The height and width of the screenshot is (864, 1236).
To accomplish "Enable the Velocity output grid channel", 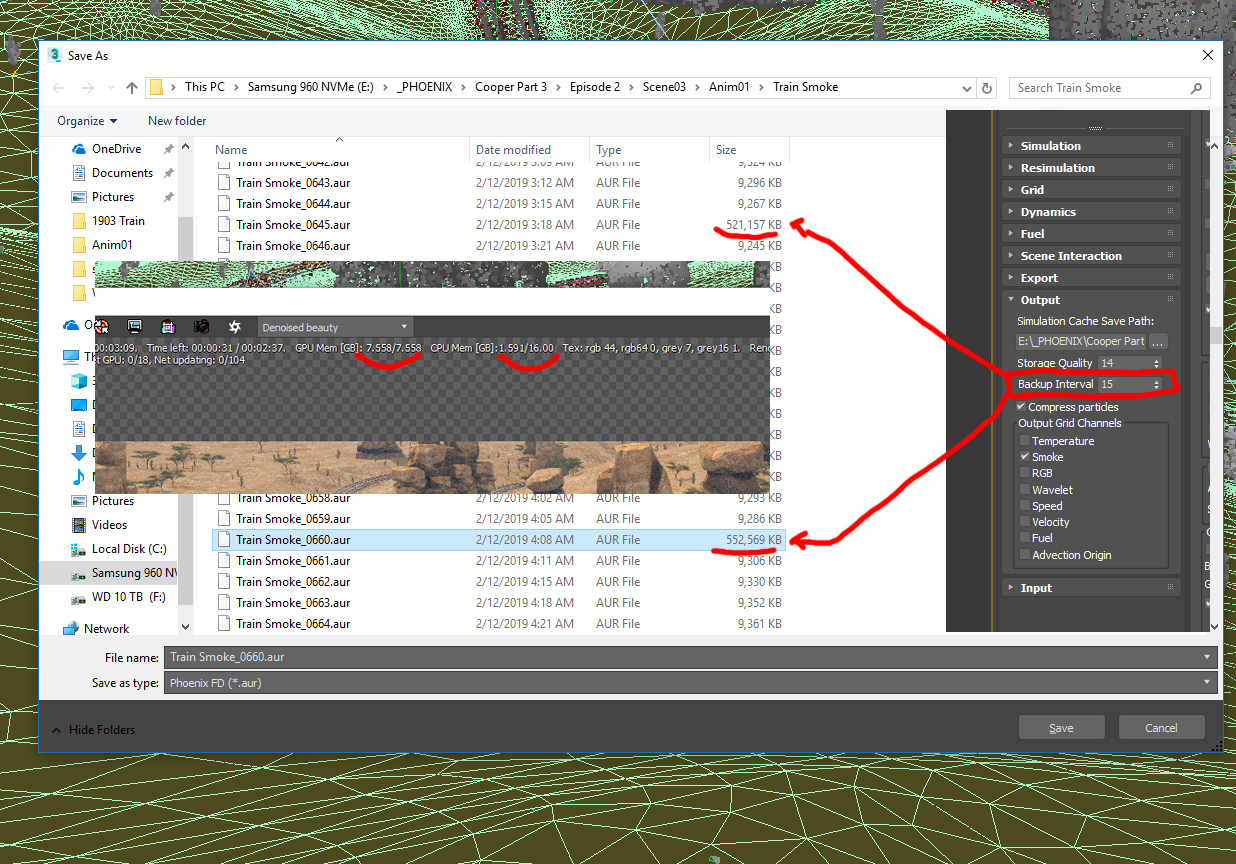I will (1025, 522).
